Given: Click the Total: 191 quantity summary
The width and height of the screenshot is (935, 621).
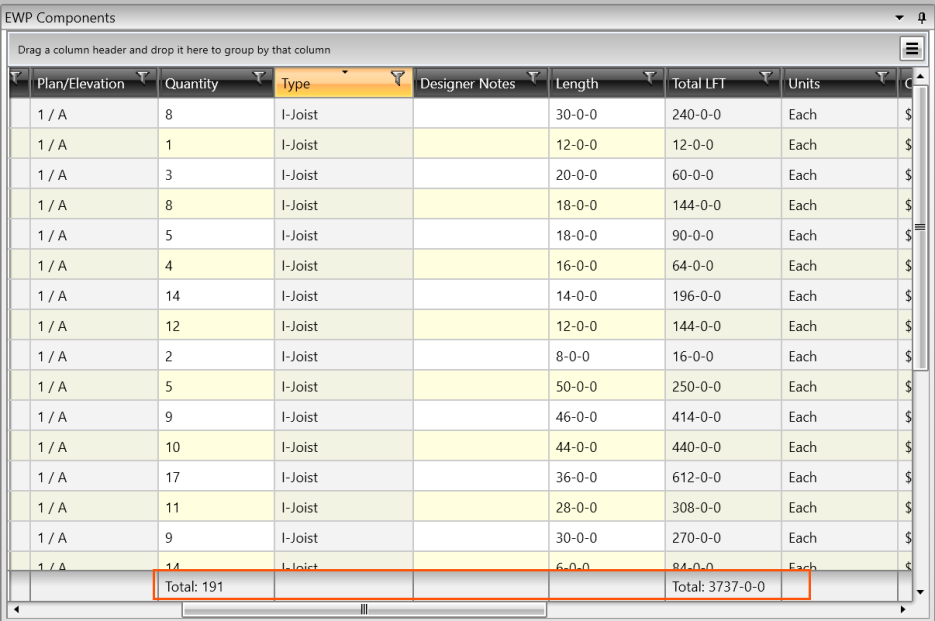Looking at the screenshot, I should click(194, 586).
